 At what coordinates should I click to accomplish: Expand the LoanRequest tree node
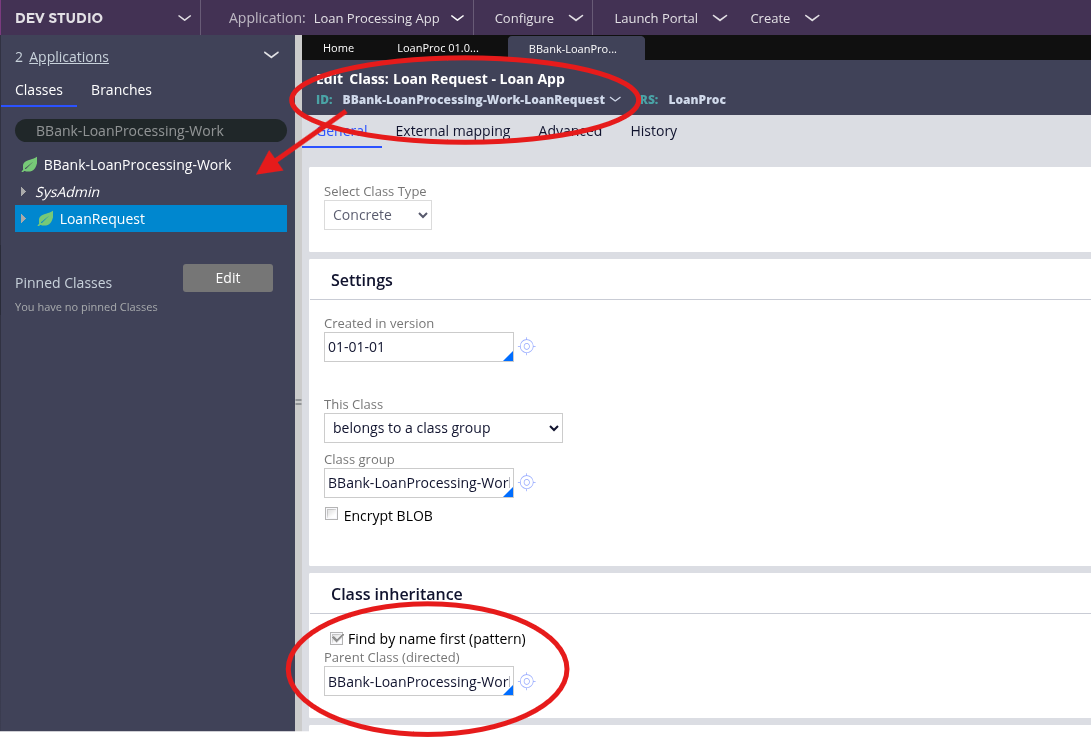pyautogui.click(x=23, y=219)
